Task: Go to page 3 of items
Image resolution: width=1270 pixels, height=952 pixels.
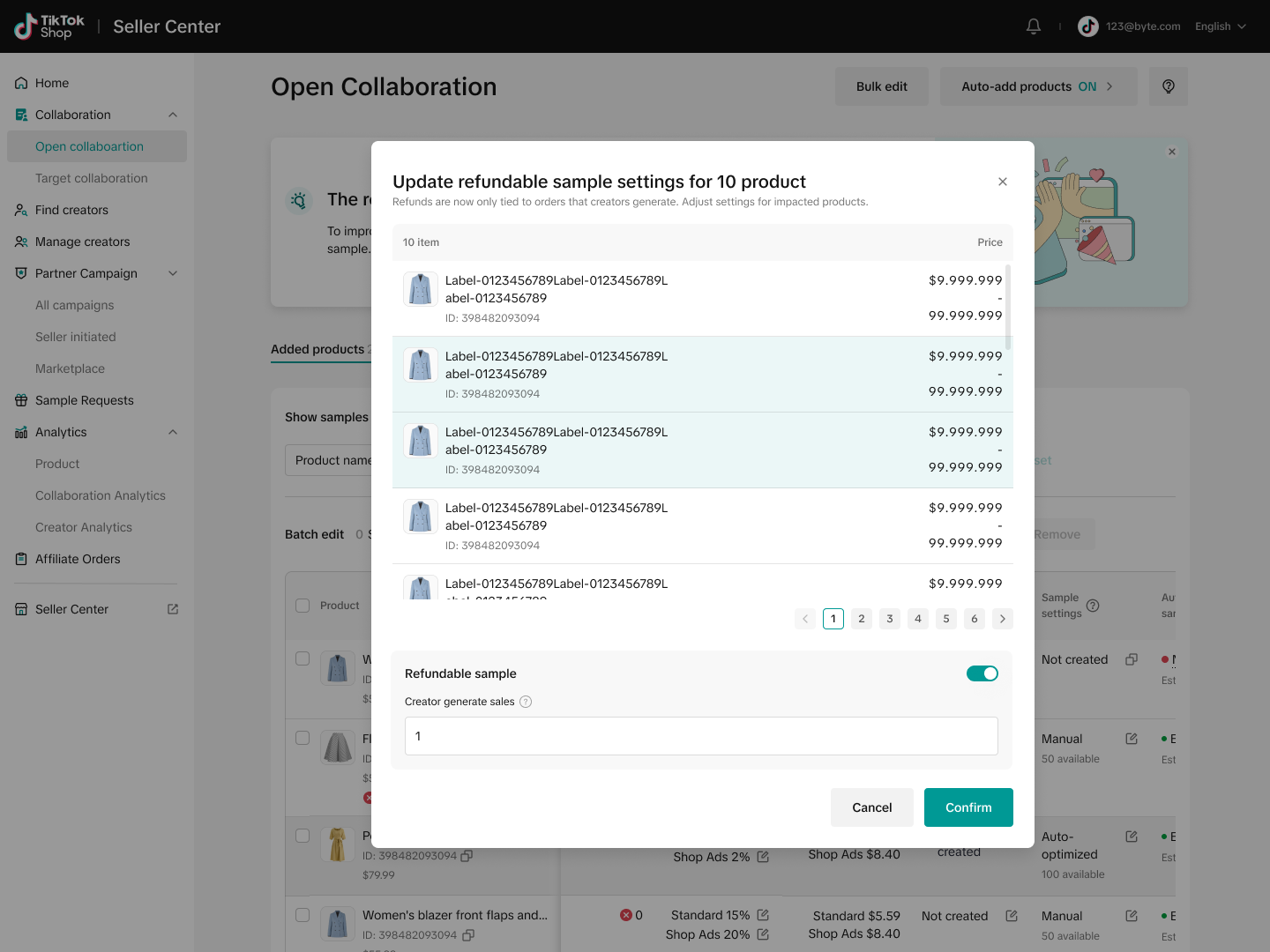Action: (889, 619)
